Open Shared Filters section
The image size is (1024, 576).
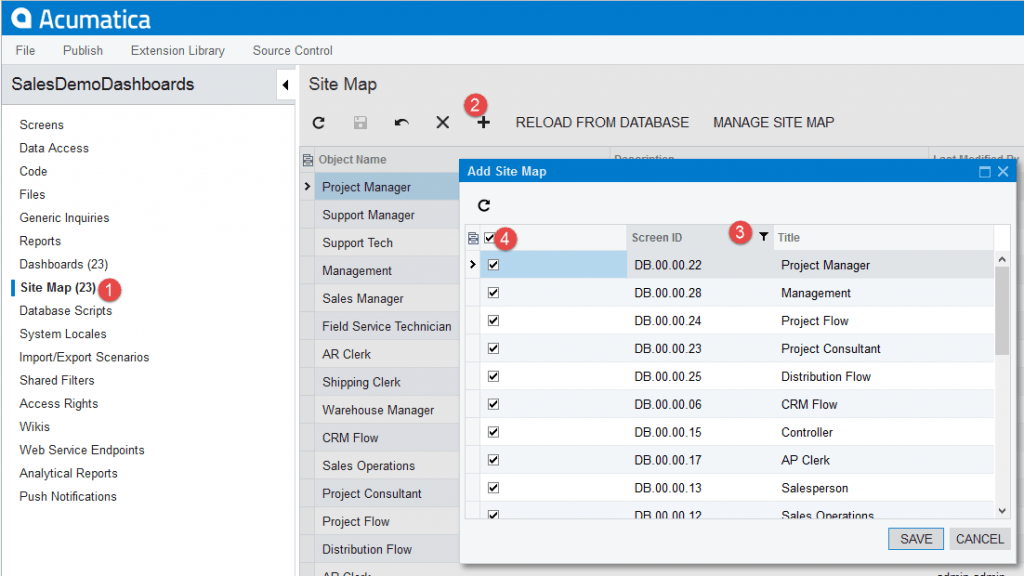pos(57,380)
